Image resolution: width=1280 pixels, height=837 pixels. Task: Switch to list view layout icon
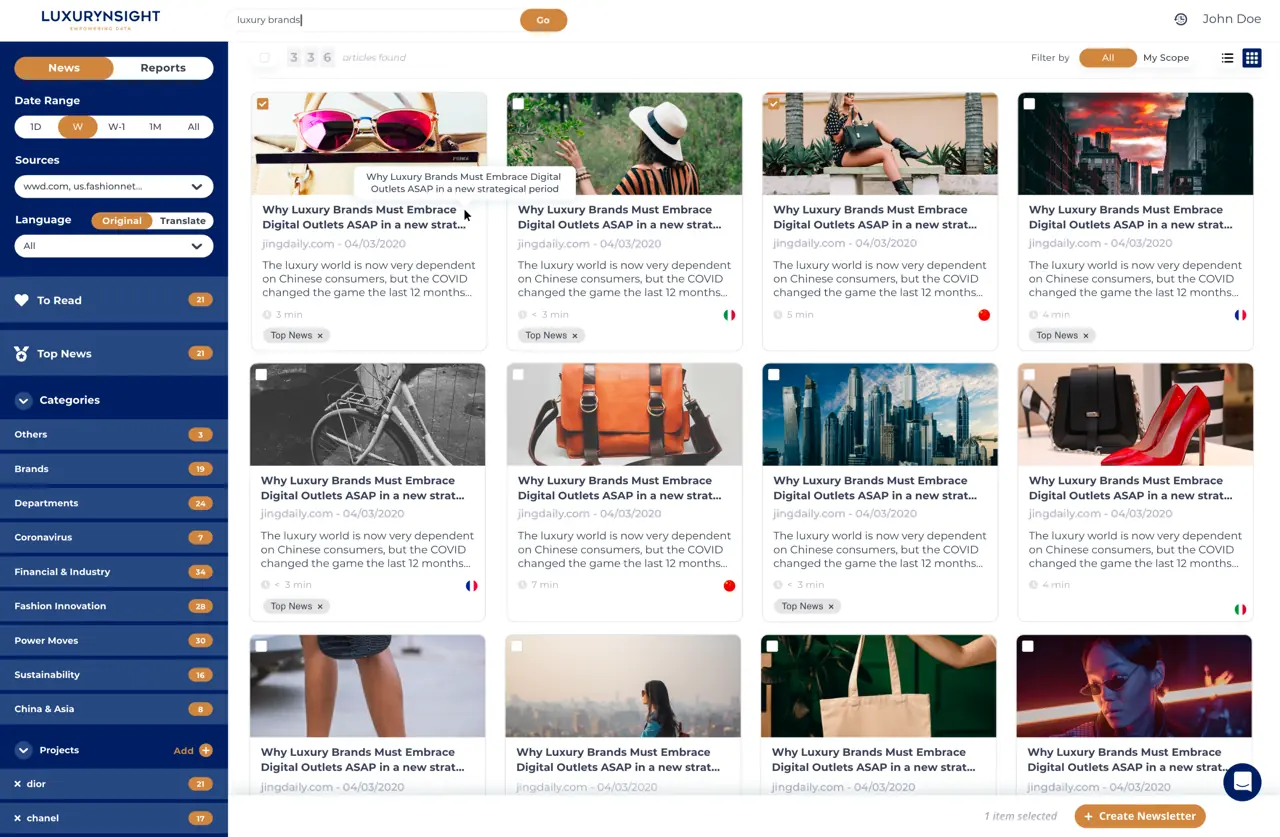[1227, 58]
